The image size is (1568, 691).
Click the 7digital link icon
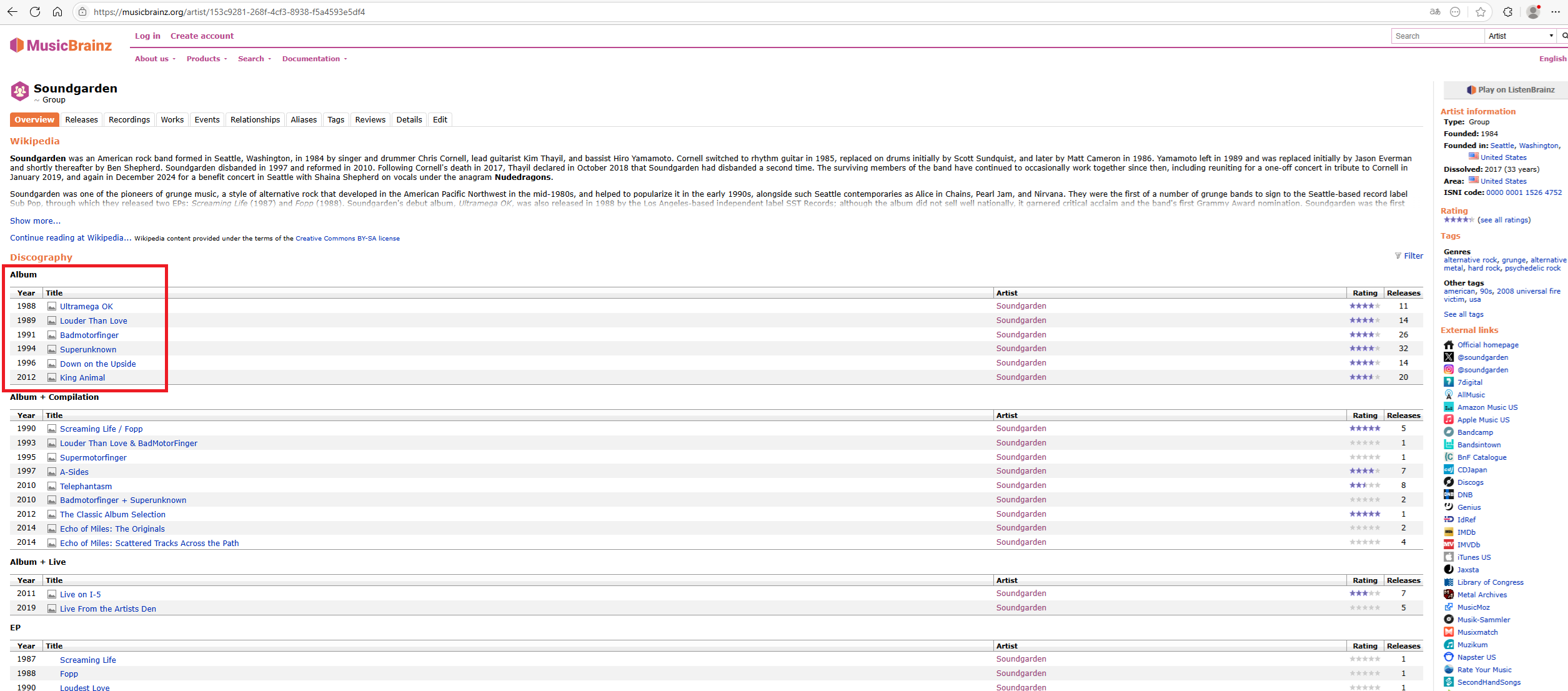click(x=1449, y=382)
